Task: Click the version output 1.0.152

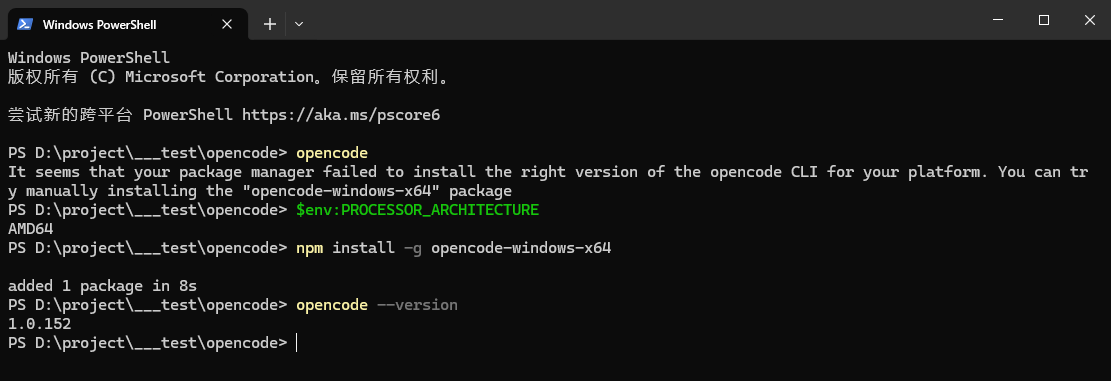Action: click(39, 324)
